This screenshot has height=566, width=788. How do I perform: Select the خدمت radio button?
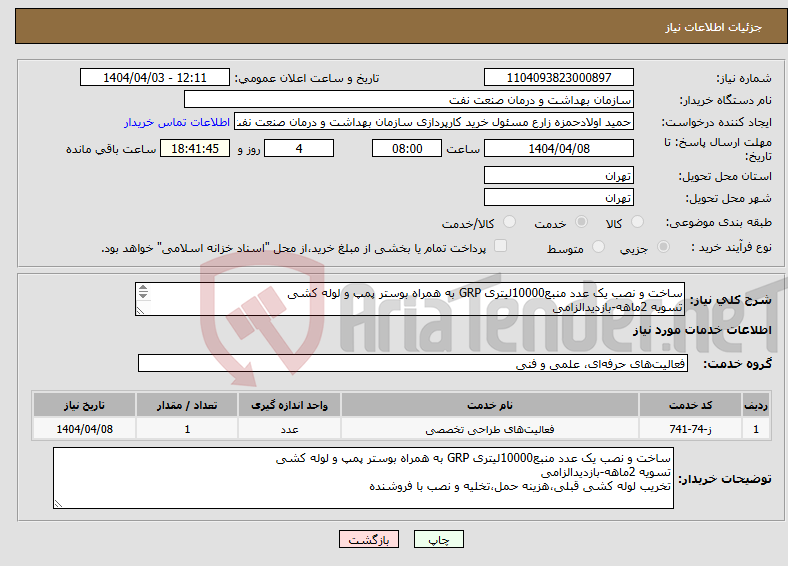coord(581,222)
